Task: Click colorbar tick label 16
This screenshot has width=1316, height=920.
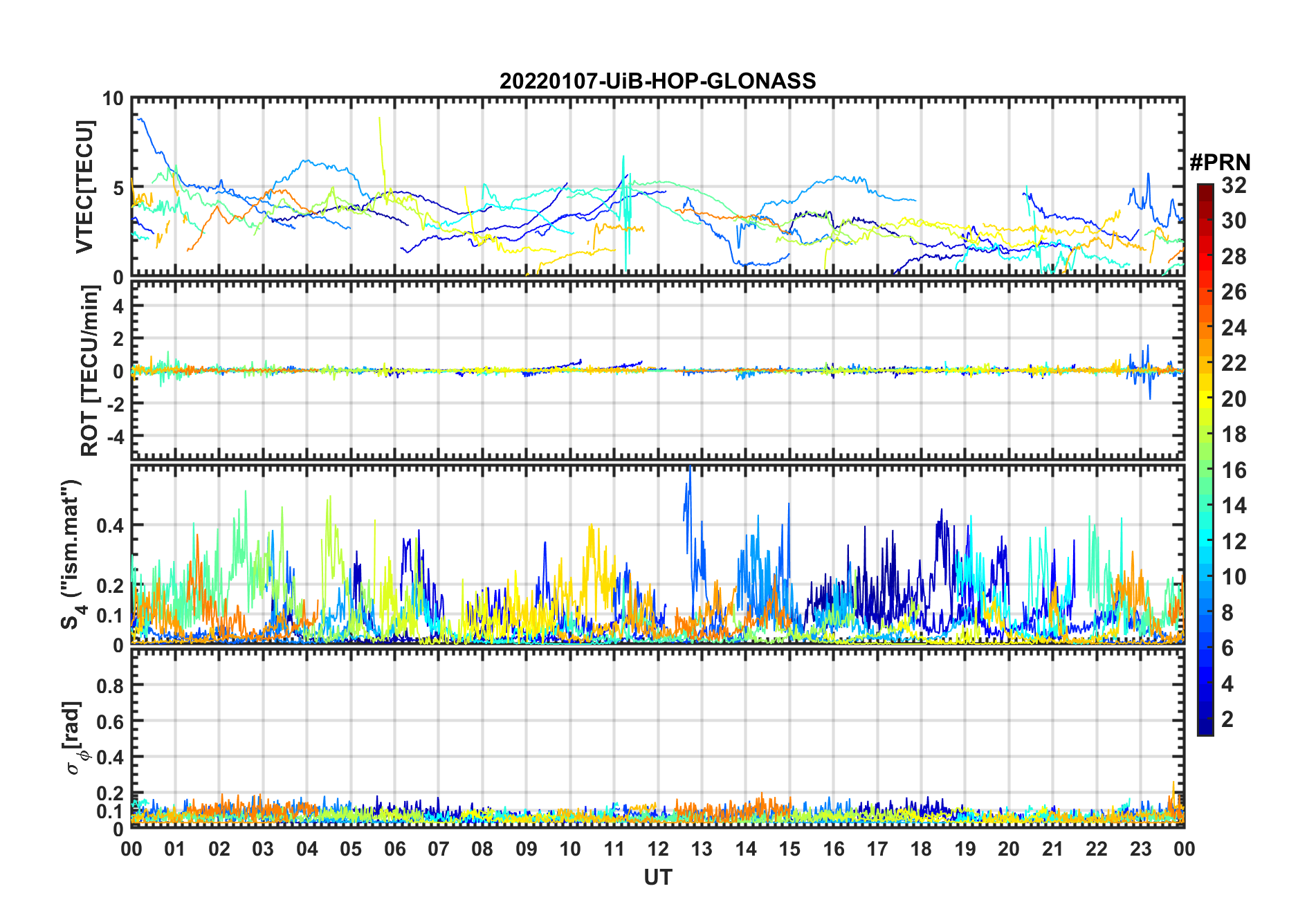Action: (x=1234, y=470)
